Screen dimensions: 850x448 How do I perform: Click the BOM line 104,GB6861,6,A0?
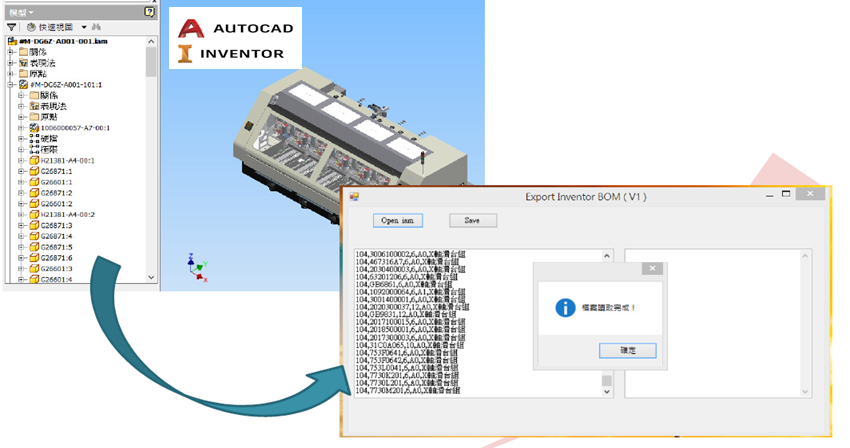click(404, 284)
